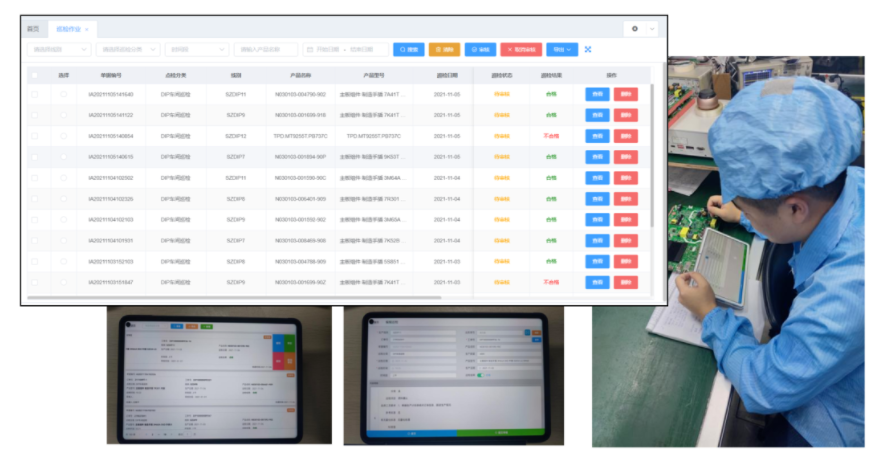Close the 巡检作业 tab with its x
This screenshot has width=878, height=457.
87,30
